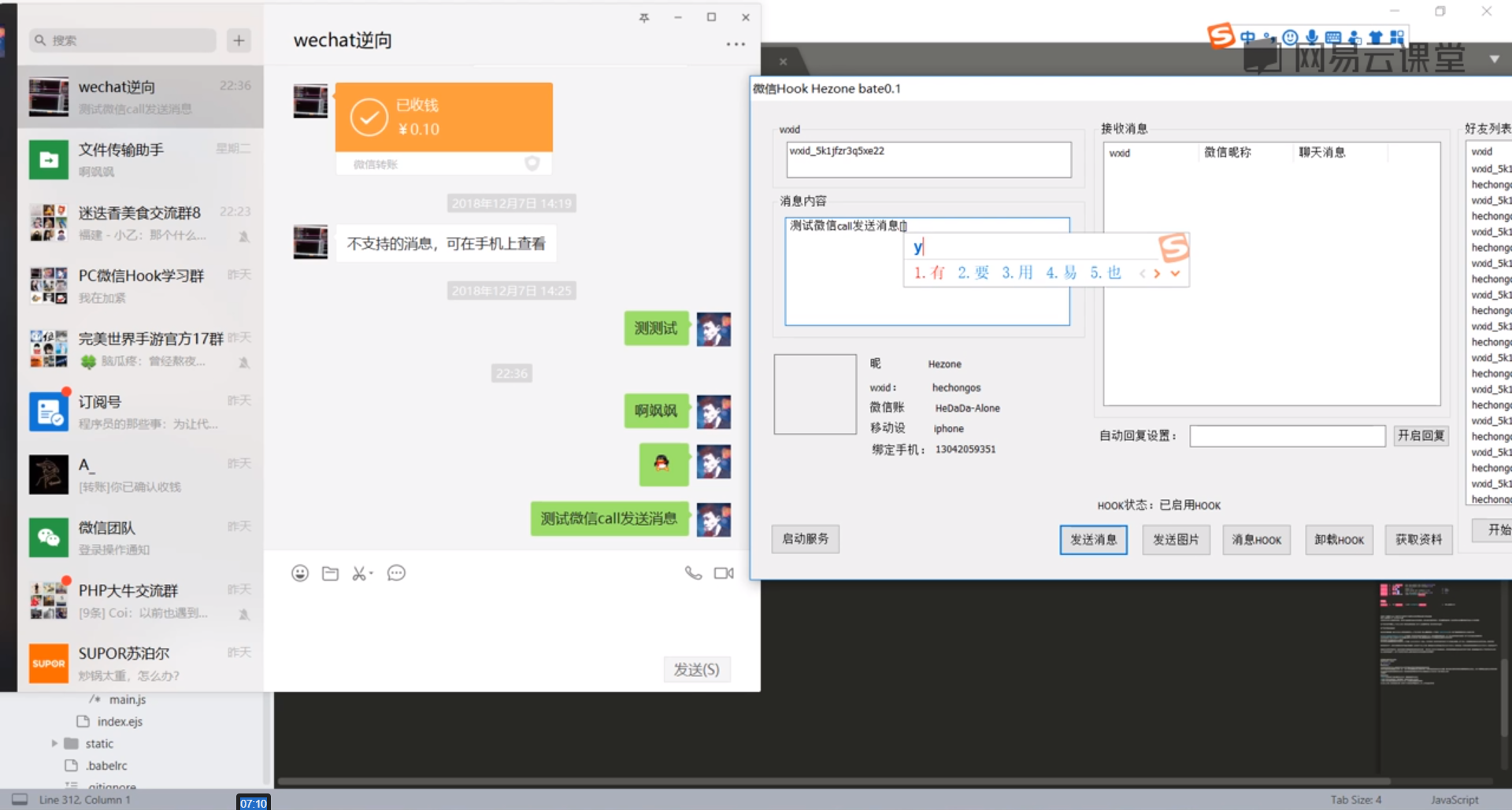The width and height of the screenshot is (1512, 810).
Task: Click the 测试微信call发送消息 green bubble
Action: tap(609, 518)
